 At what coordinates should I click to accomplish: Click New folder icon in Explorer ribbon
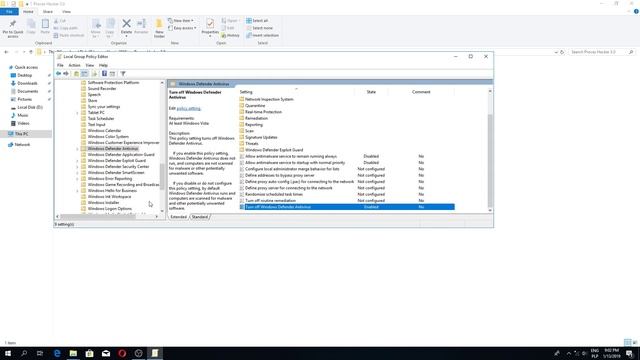coord(159,29)
